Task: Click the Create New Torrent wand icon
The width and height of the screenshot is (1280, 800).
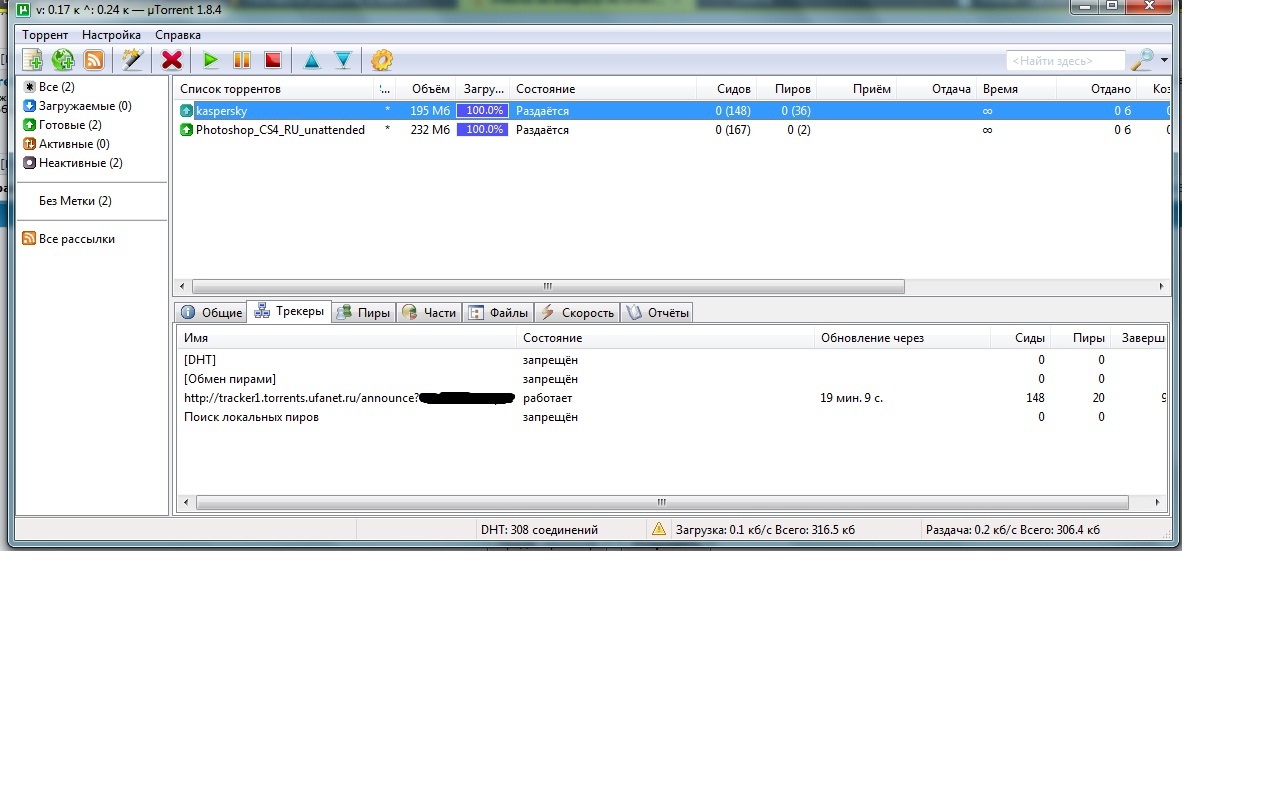Action: point(132,60)
